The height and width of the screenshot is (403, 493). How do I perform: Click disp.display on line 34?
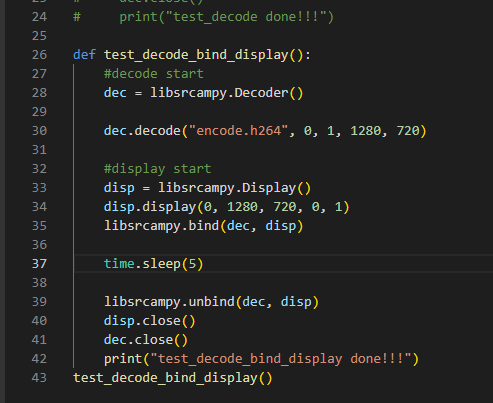coord(150,207)
